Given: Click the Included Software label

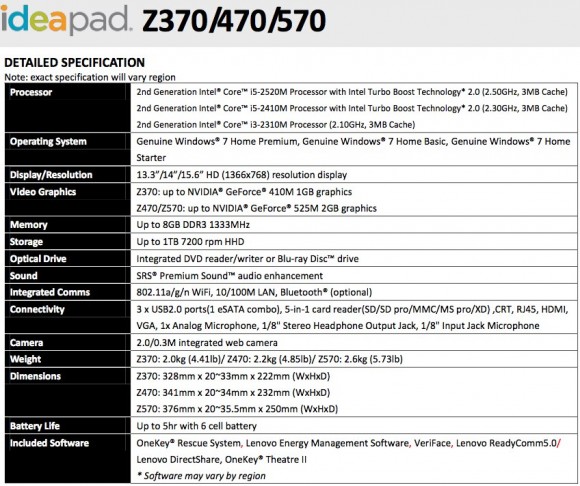Looking at the screenshot, I should click(49, 443).
